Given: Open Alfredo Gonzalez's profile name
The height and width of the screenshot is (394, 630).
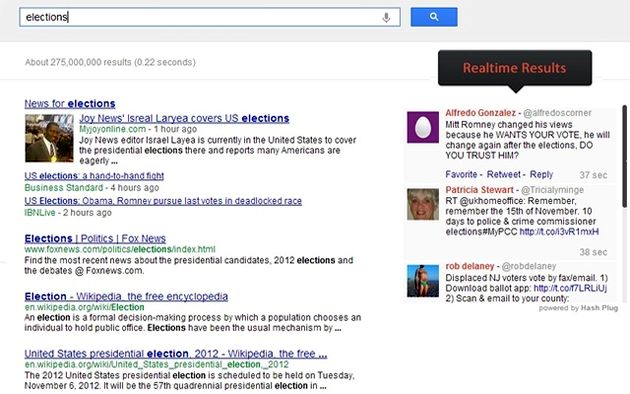Looking at the screenshot, I should [x=480, y=113].
